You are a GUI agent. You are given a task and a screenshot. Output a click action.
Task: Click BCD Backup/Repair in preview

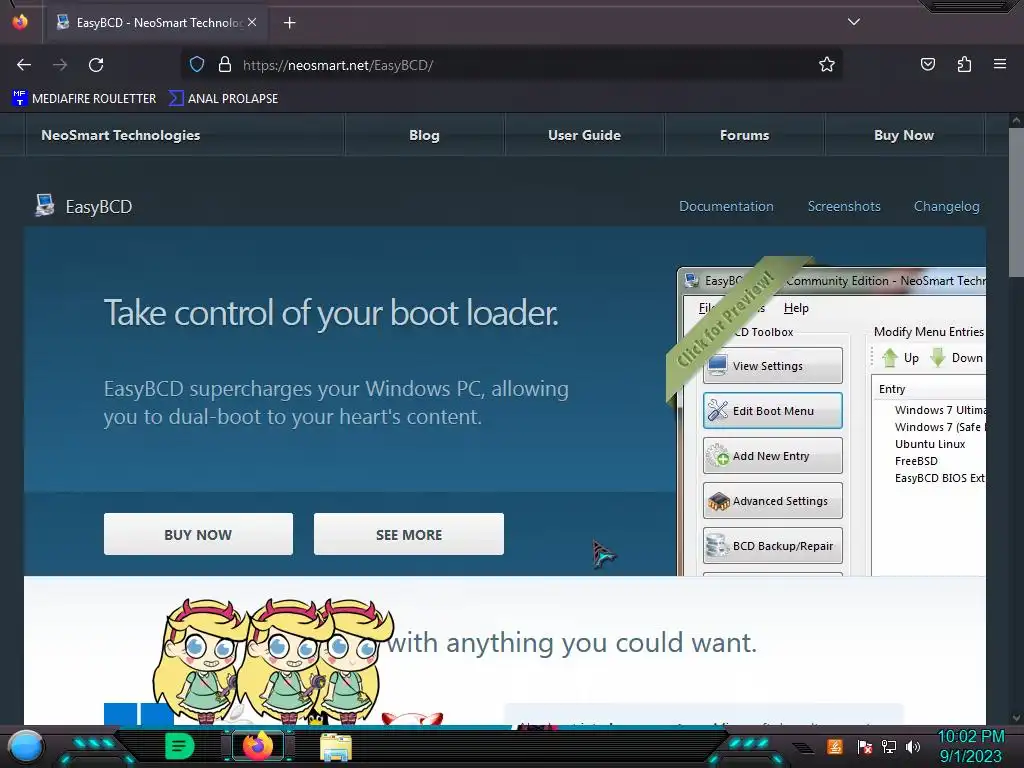(773, 546)
